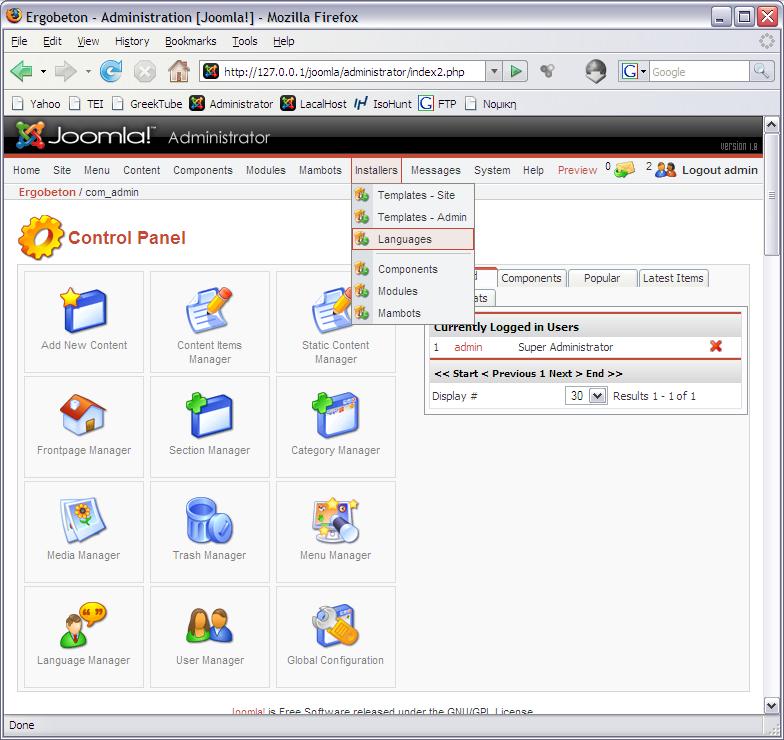Screen dimensions: 784x740
Task: Click the Logout admin link
Action: (x=720, y=170)
